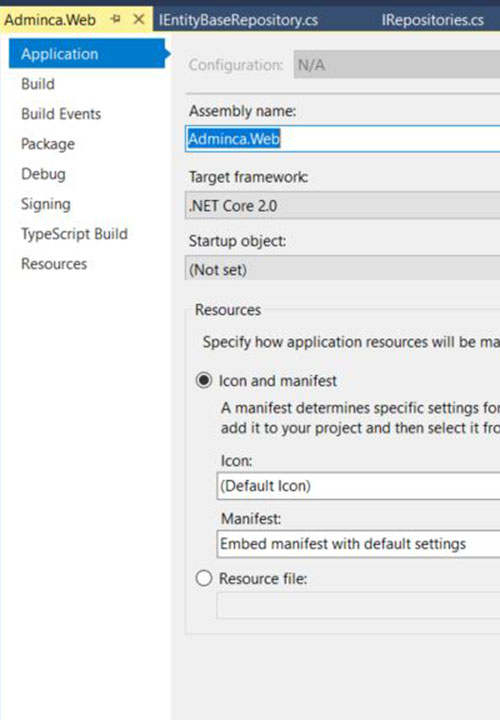The height and width of the screenshot is (720, 500).
Task: Open the Package settings page
Action: (48, 144)
